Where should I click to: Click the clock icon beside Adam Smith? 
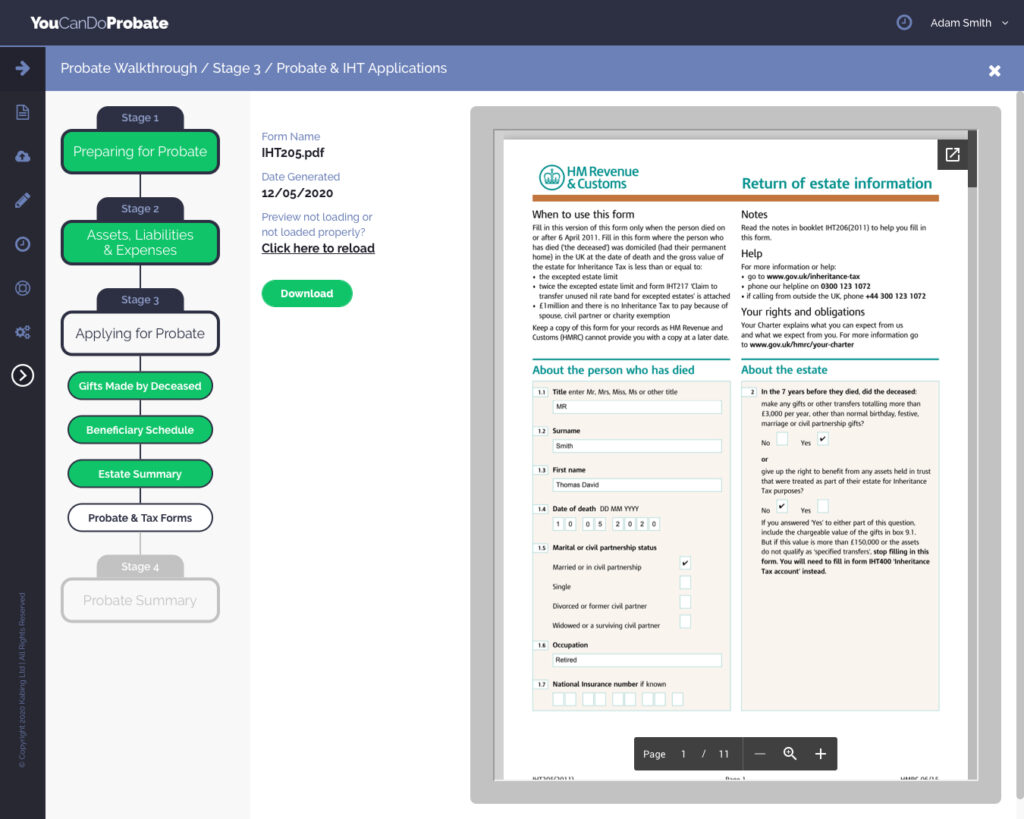904,22
